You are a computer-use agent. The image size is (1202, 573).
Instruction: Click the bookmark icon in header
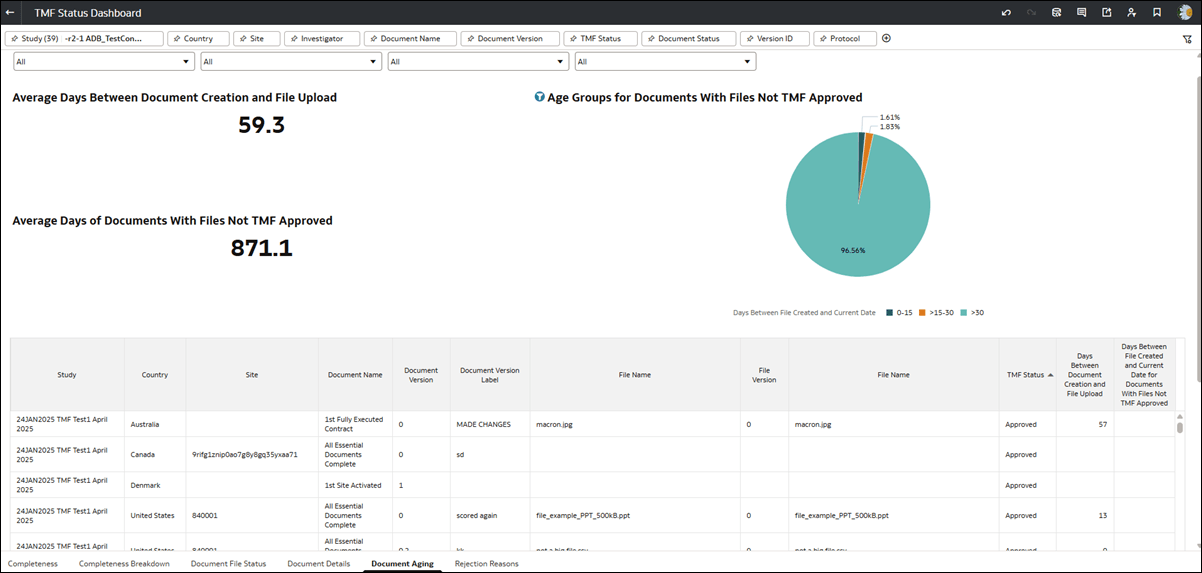tap(1157, 13)
